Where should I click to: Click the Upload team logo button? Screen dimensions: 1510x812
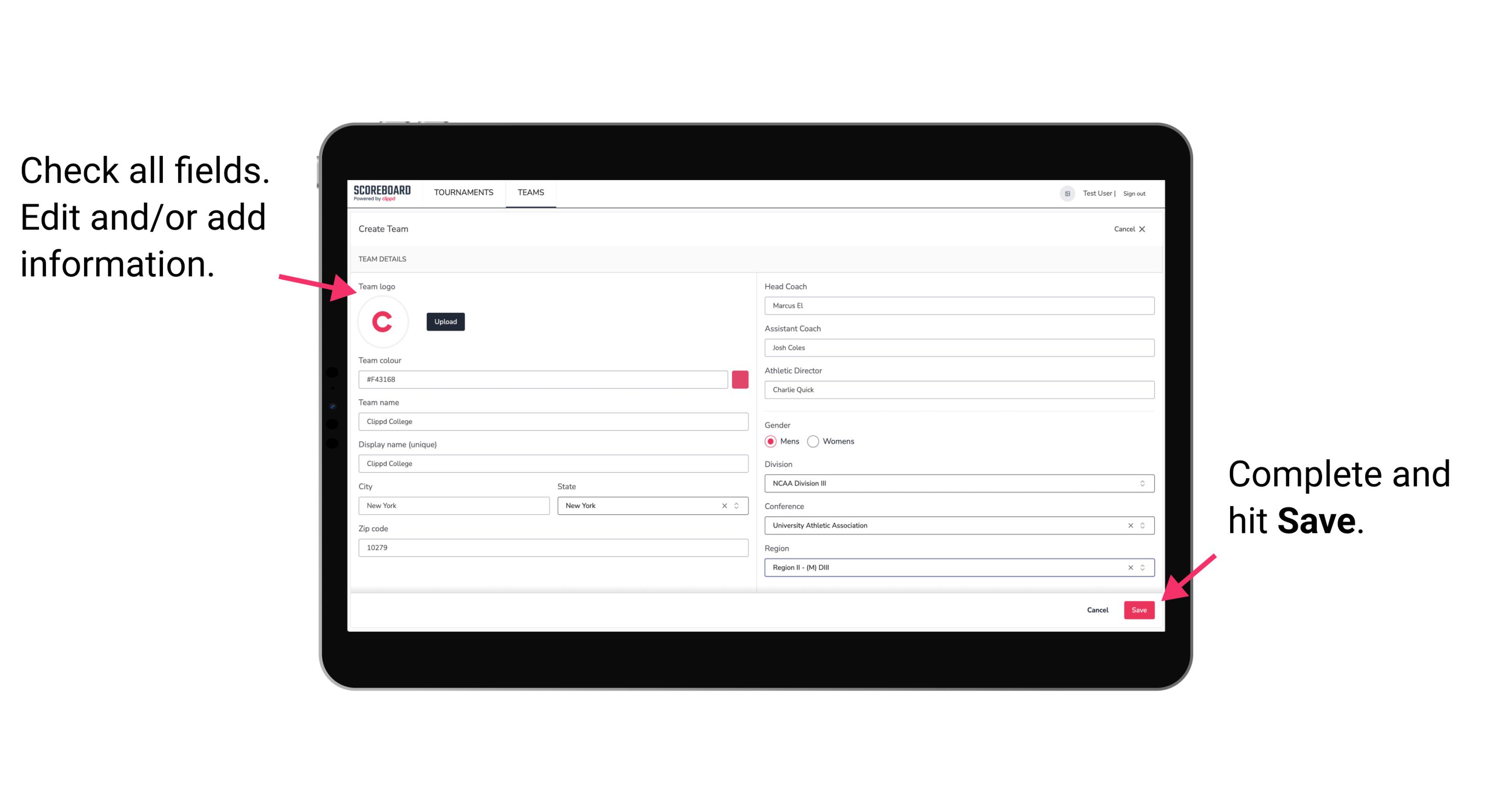445,321
